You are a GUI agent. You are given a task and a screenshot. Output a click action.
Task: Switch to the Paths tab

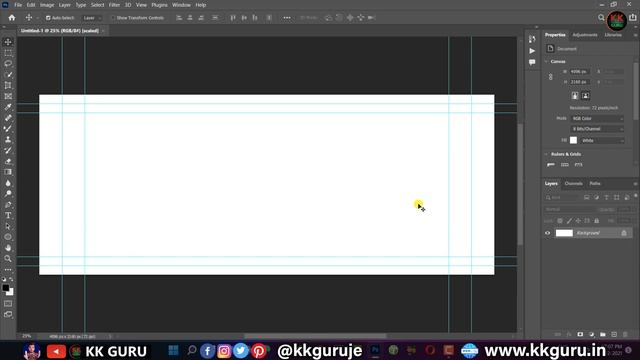tap(595, 184)
